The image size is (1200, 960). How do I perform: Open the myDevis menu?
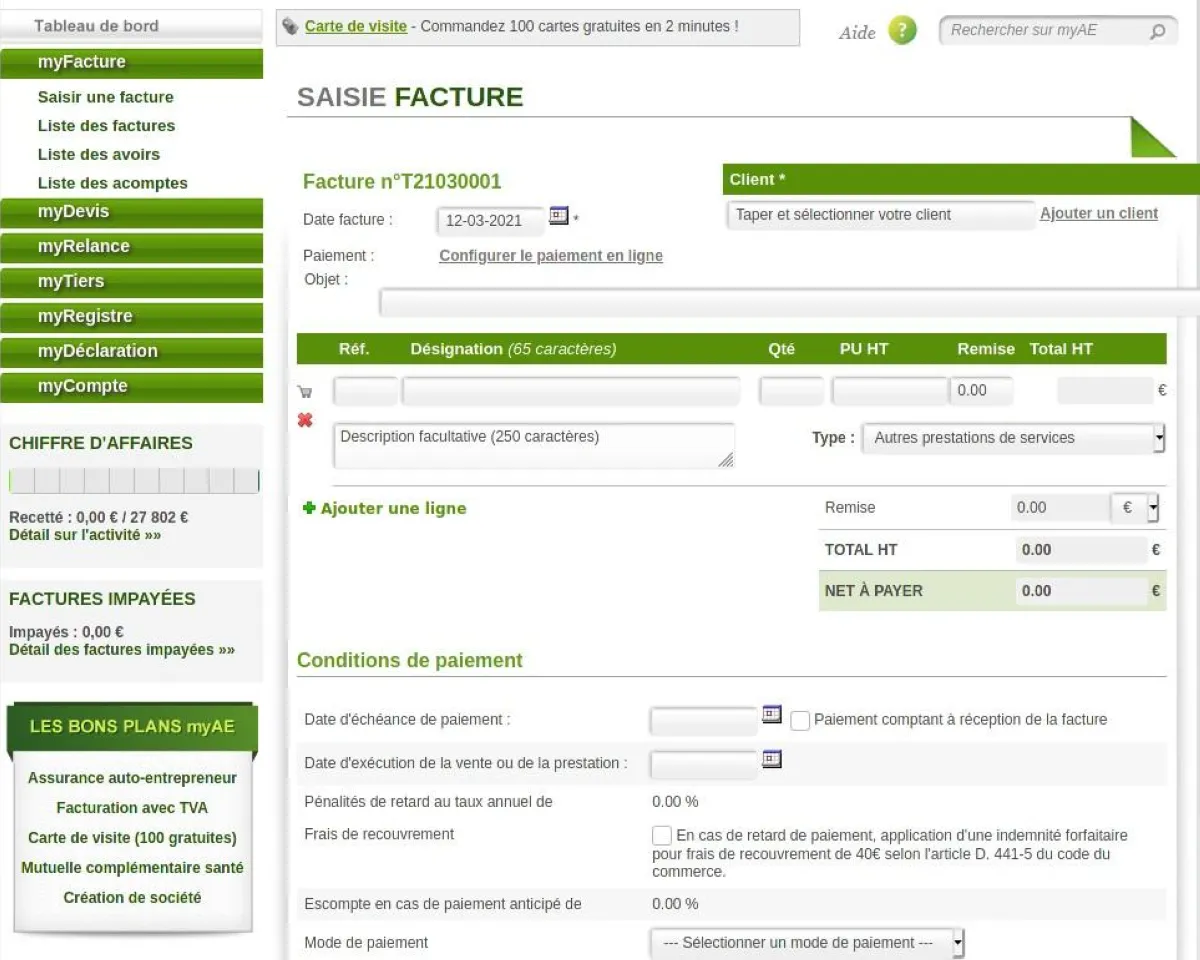[x=131, y=212]
